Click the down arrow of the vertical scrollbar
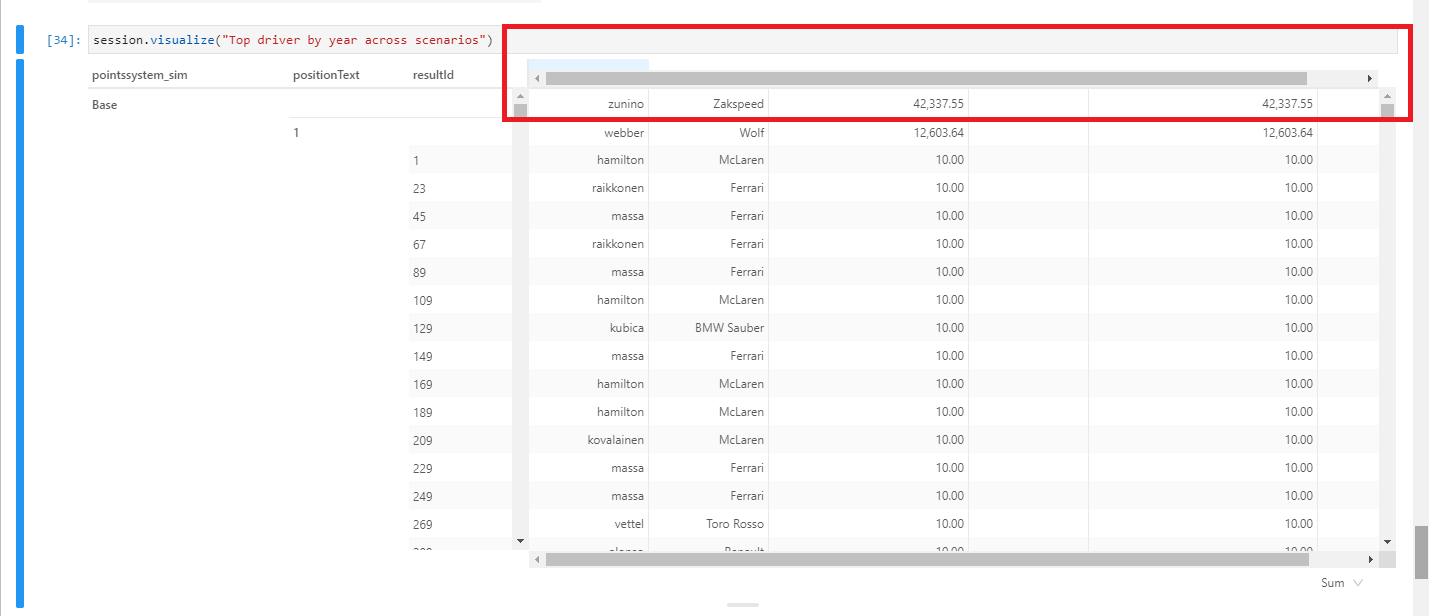The image size is (1429, 616). pyautogui.click(x=1386, y=540)
